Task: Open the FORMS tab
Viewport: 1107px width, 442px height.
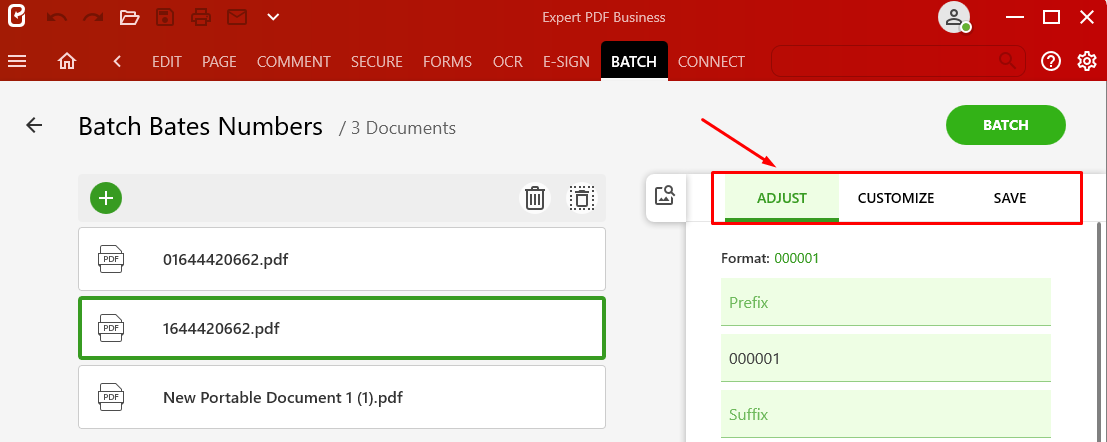Action: [448, 62]
